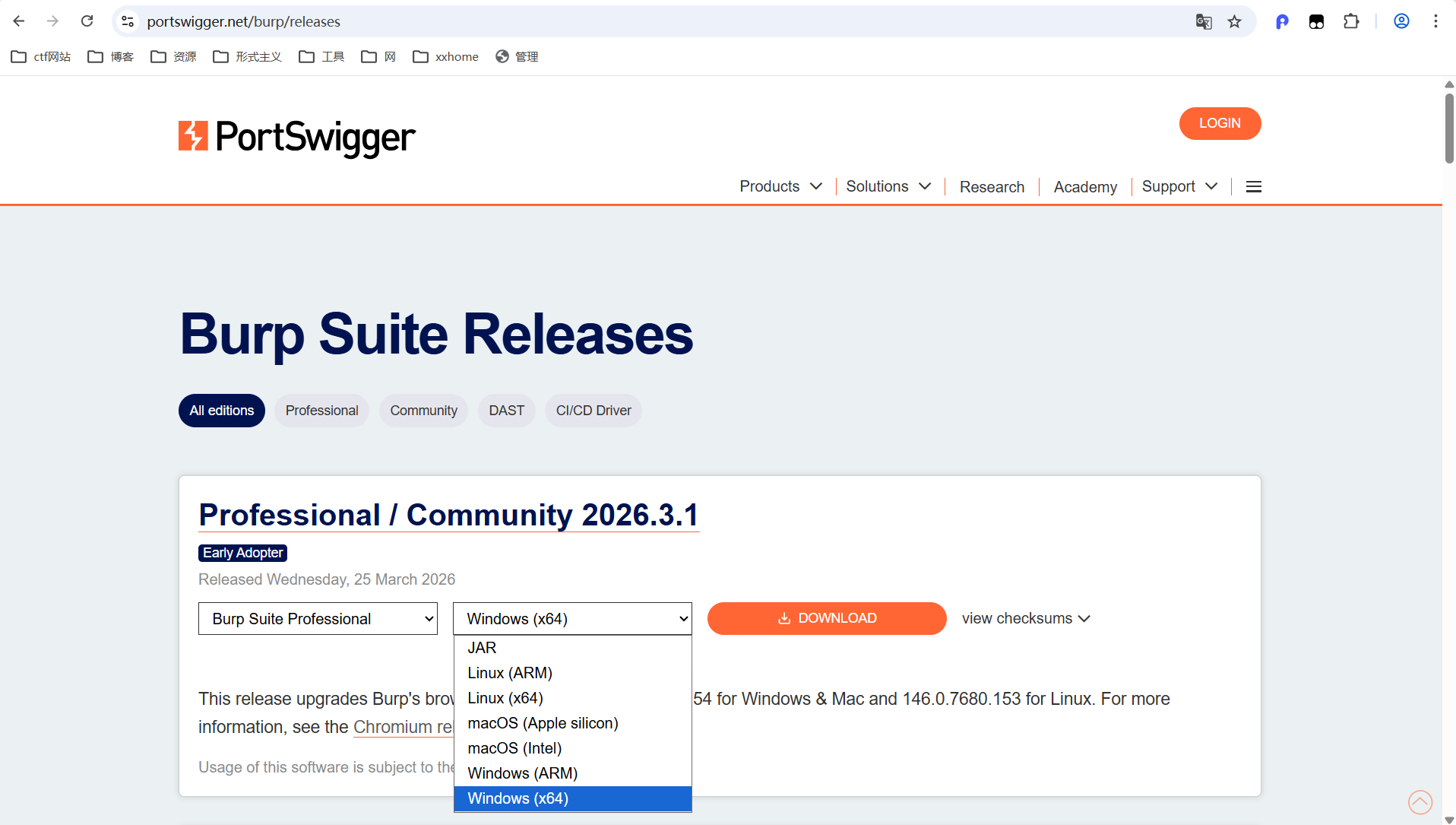Click 'Released Wednesday, 25 March 2026' text
The image size is (1456, 825).
coord(327,579)
